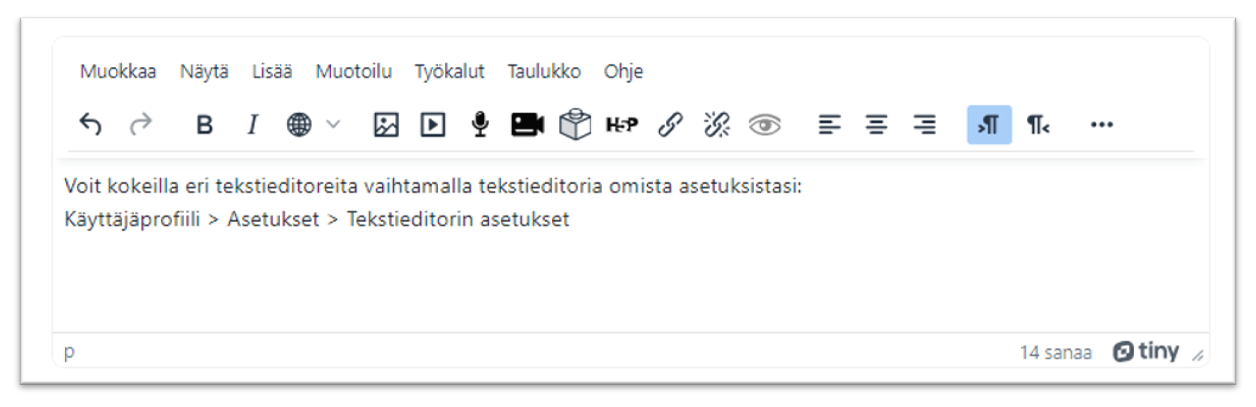Click the tiny logo link
Viewport: 1256px width, 407px height.
point(1146,352)
